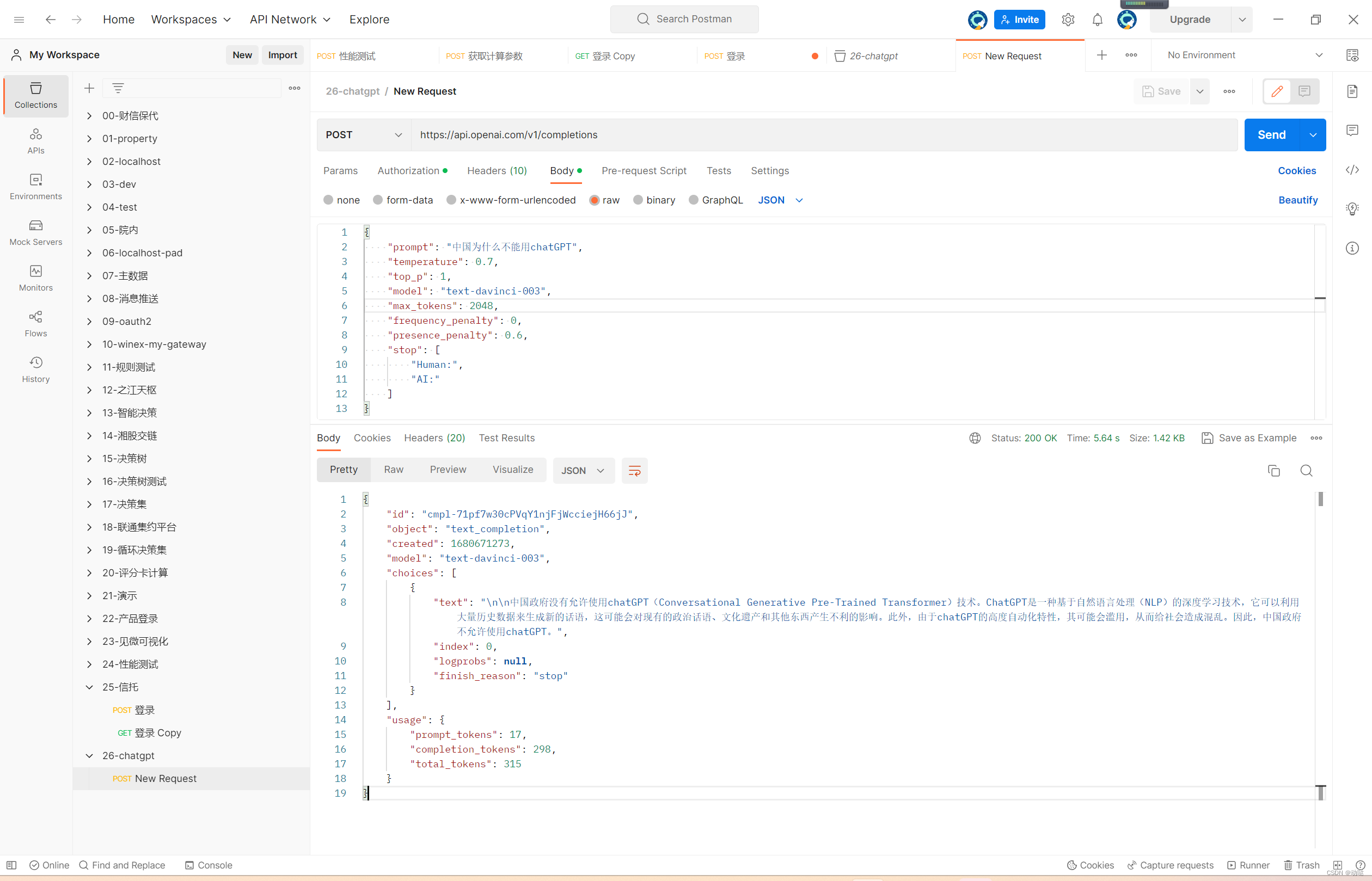Click the create new collection plus icon
This screenshot has width=1372, height=881.
click(x=89, y=88)
